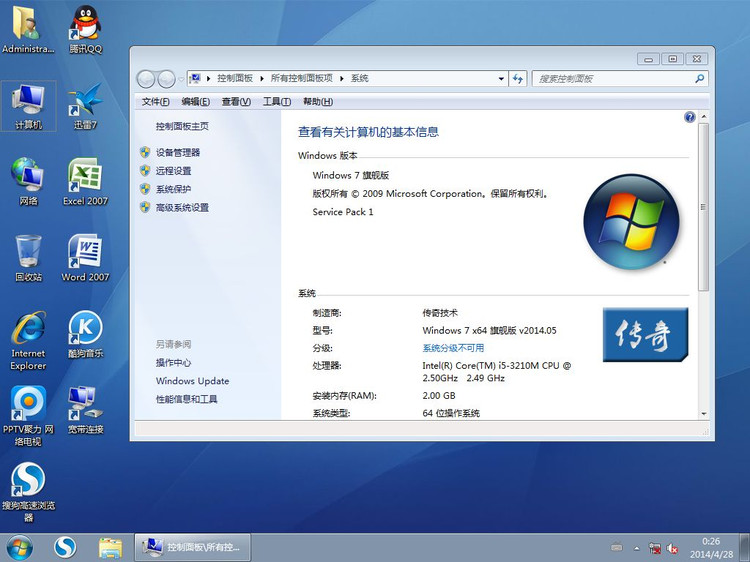This screenshot has height=562, width=750.
Task: Open the 查看(V) menu
Action: coord(236,101)
